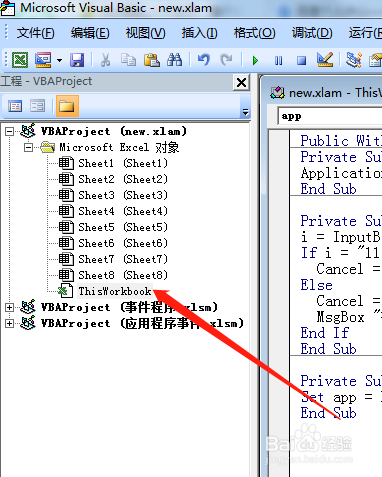Expand VBAProject (应用程序事件.xlsm) node

coord(9,323)
